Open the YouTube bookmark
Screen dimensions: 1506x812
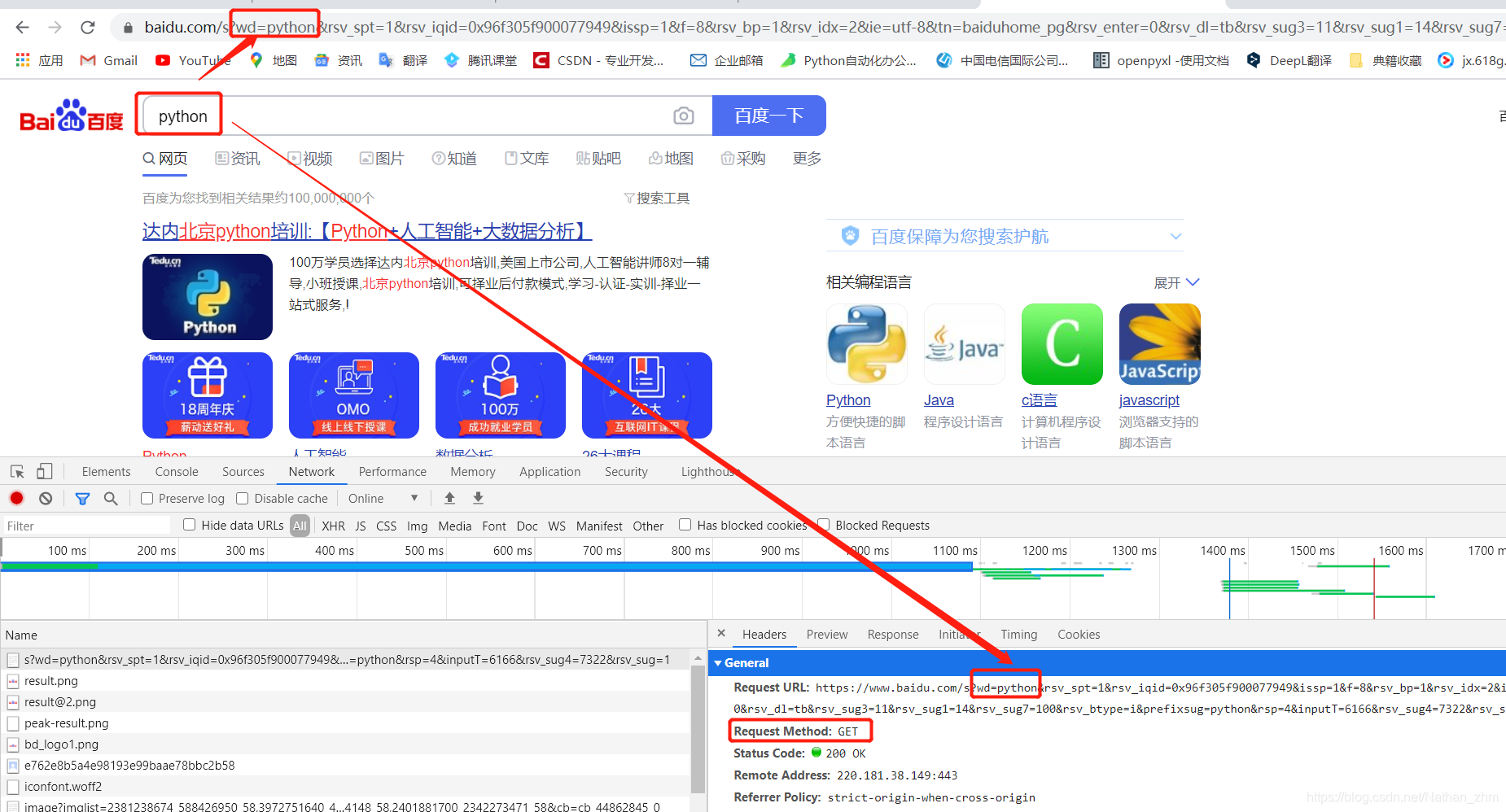(193, 60)
